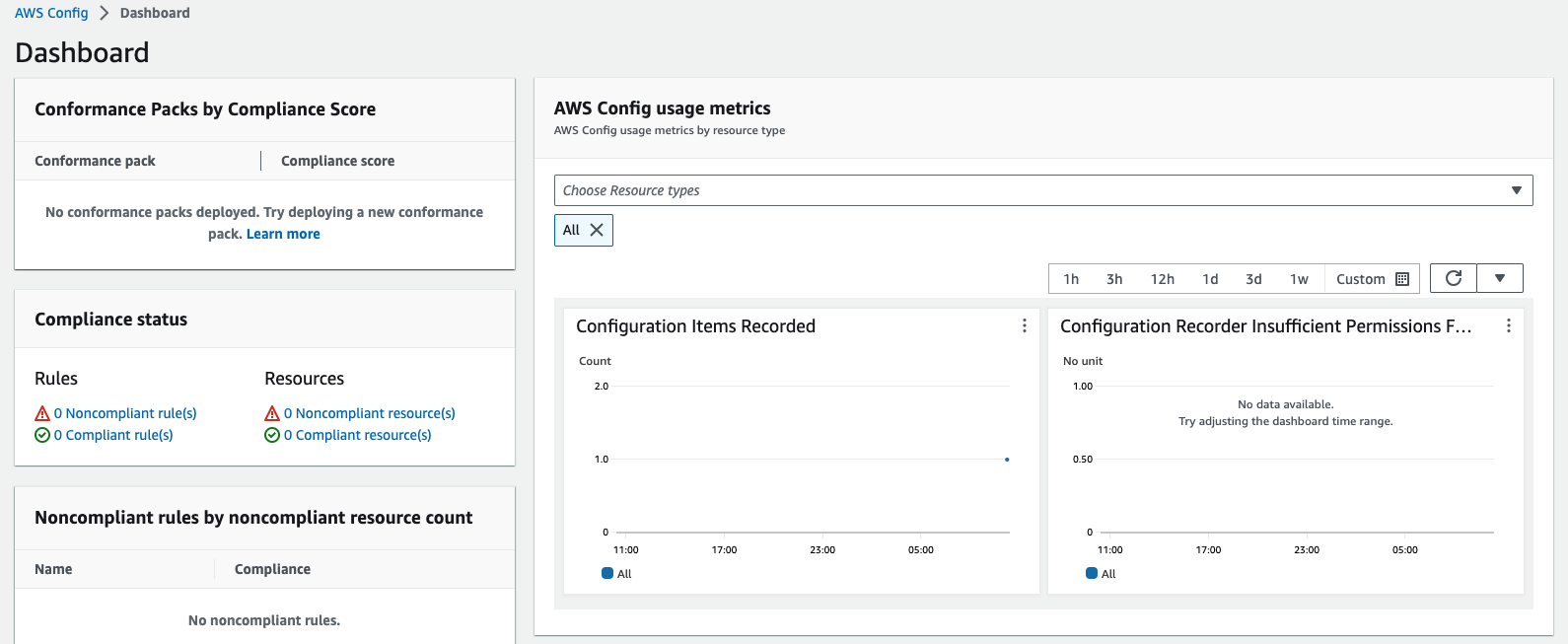Open the 0 Compliant resource(s) link
Viewport: 1568px width, 644px height.
[x=358, y=435]
